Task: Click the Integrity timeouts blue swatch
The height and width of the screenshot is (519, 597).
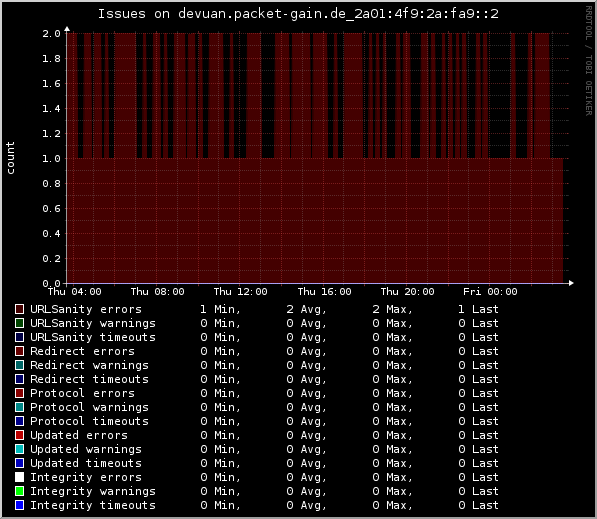Action: coord(19,505)
